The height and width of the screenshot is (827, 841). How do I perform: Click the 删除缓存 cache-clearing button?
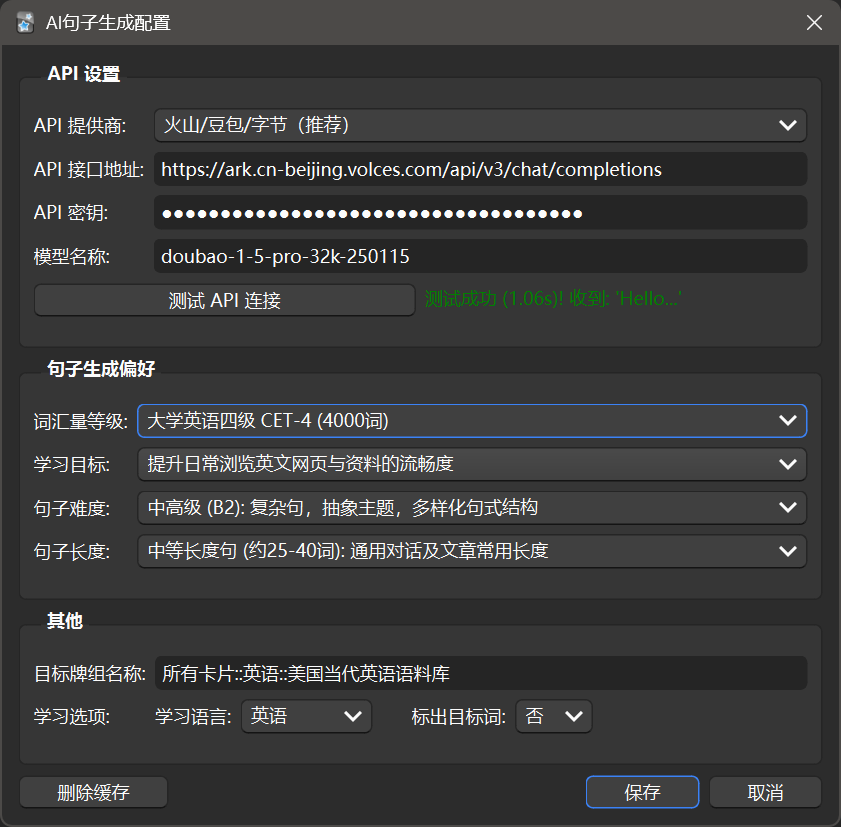93,792
